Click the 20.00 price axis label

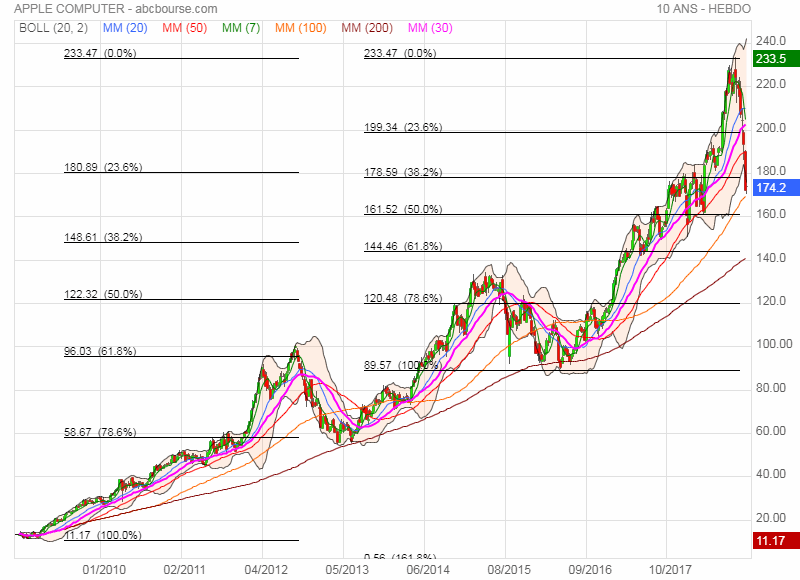point(770,518)
